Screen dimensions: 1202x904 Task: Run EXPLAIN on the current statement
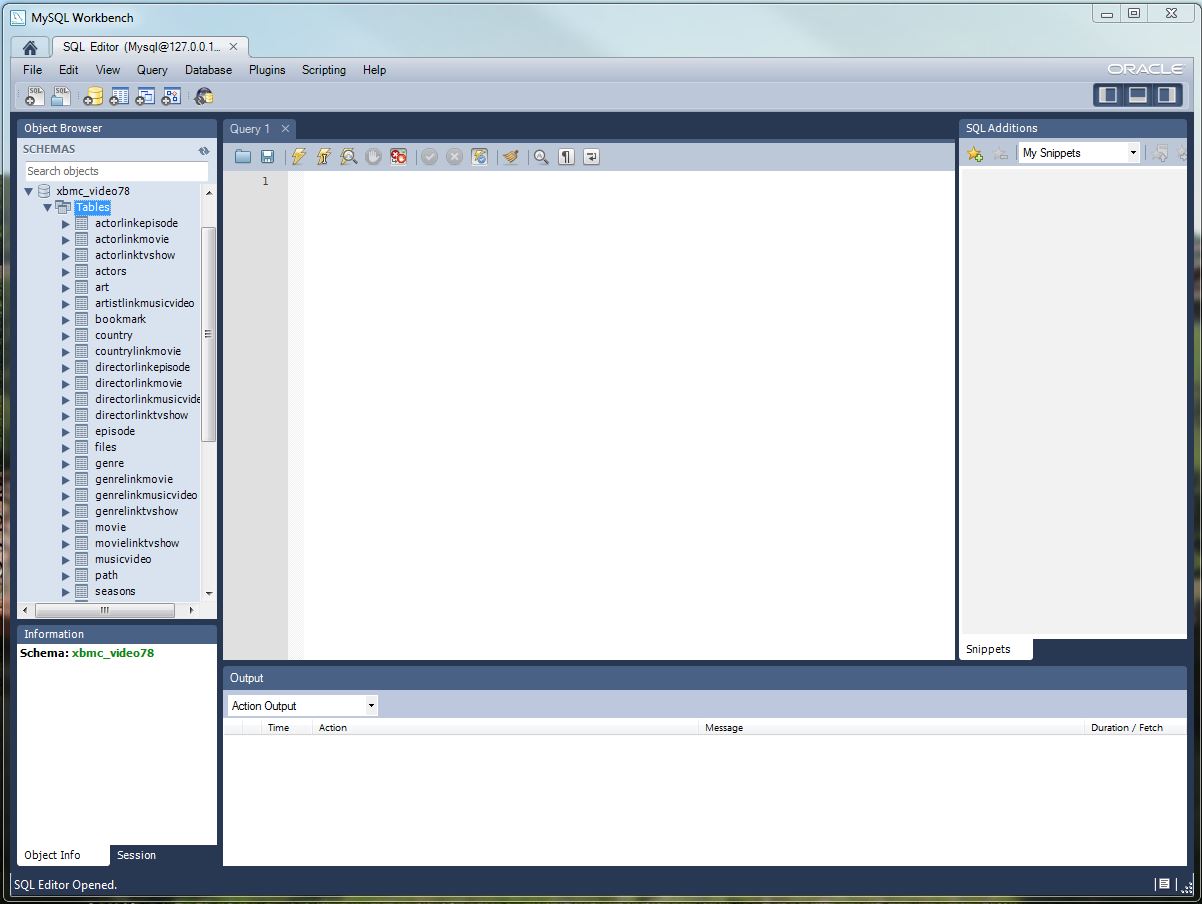coord(348,157)
